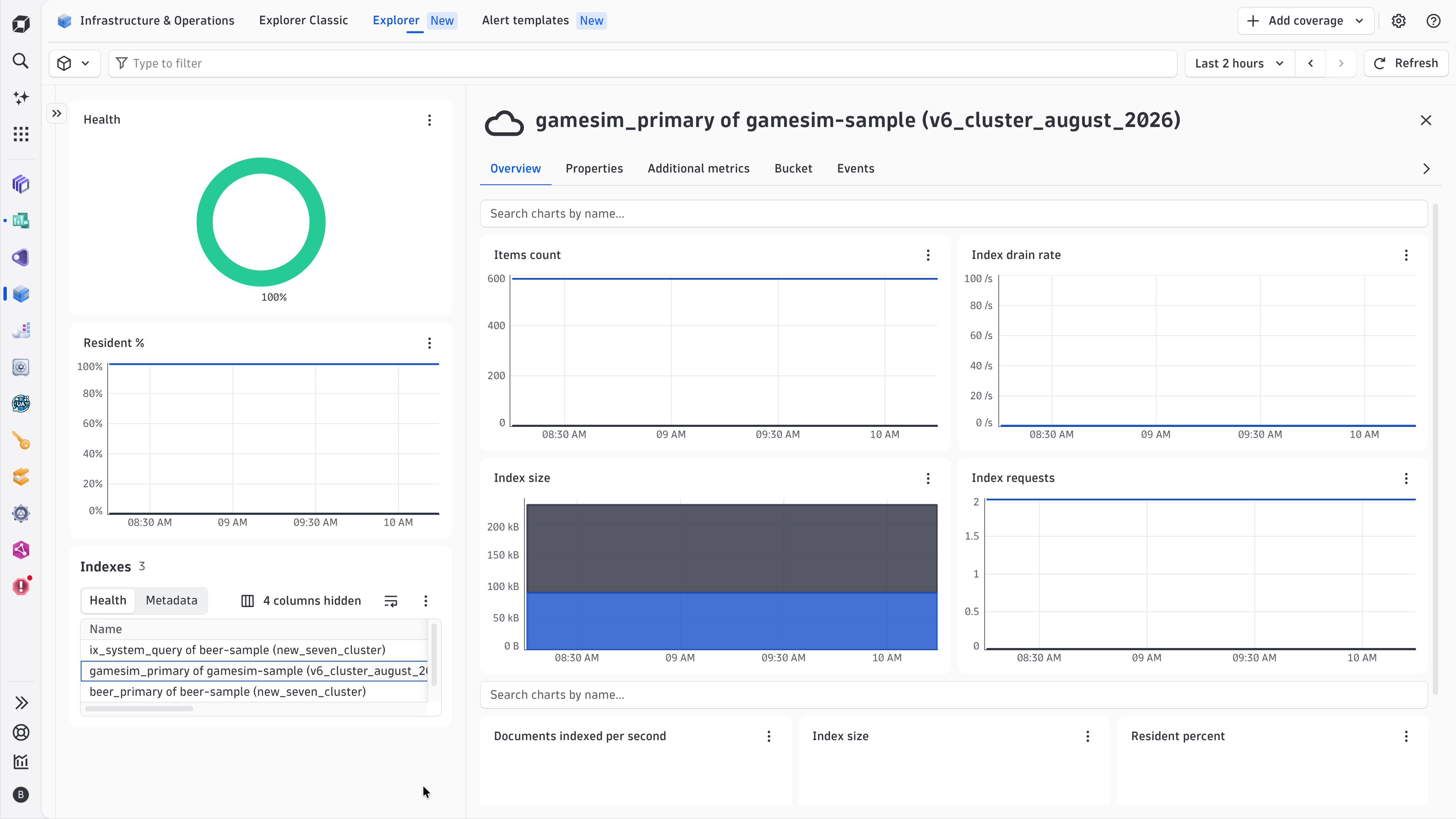Open Last 2 hours timeframe dropdown
Screen dimensions: 1456x819
(1239, 63)
